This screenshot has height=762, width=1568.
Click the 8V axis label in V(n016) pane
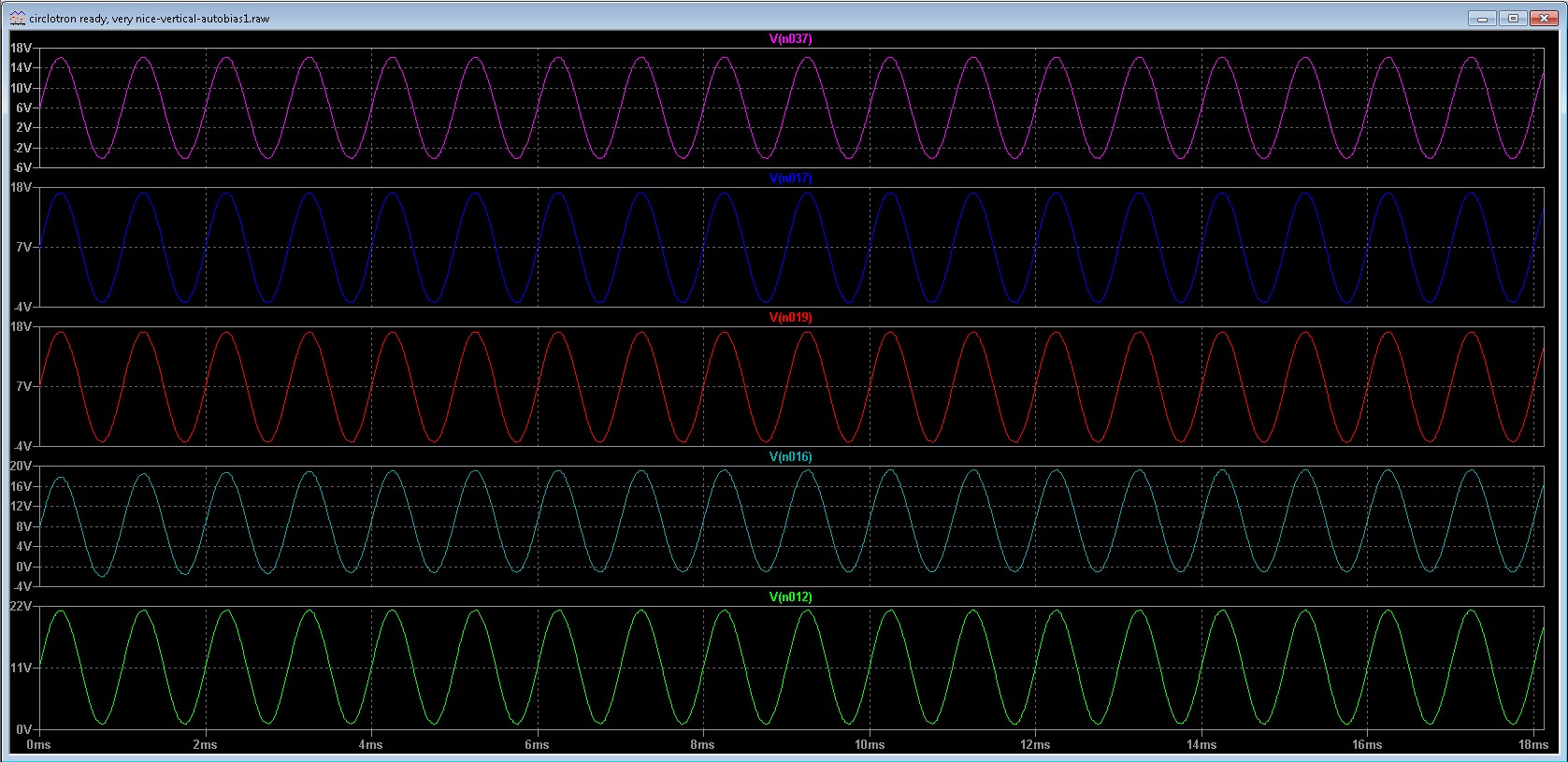(x=24, y=526)
